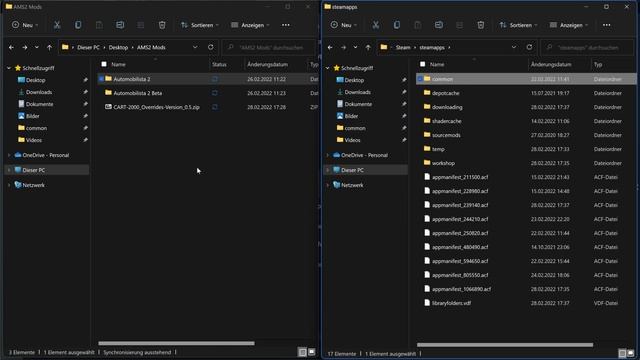The width and height of the screenshot is (640, 360).
Task: Click Desktop breadcrumb in AMS2 Mods address bar
Action: pos(118,47)
